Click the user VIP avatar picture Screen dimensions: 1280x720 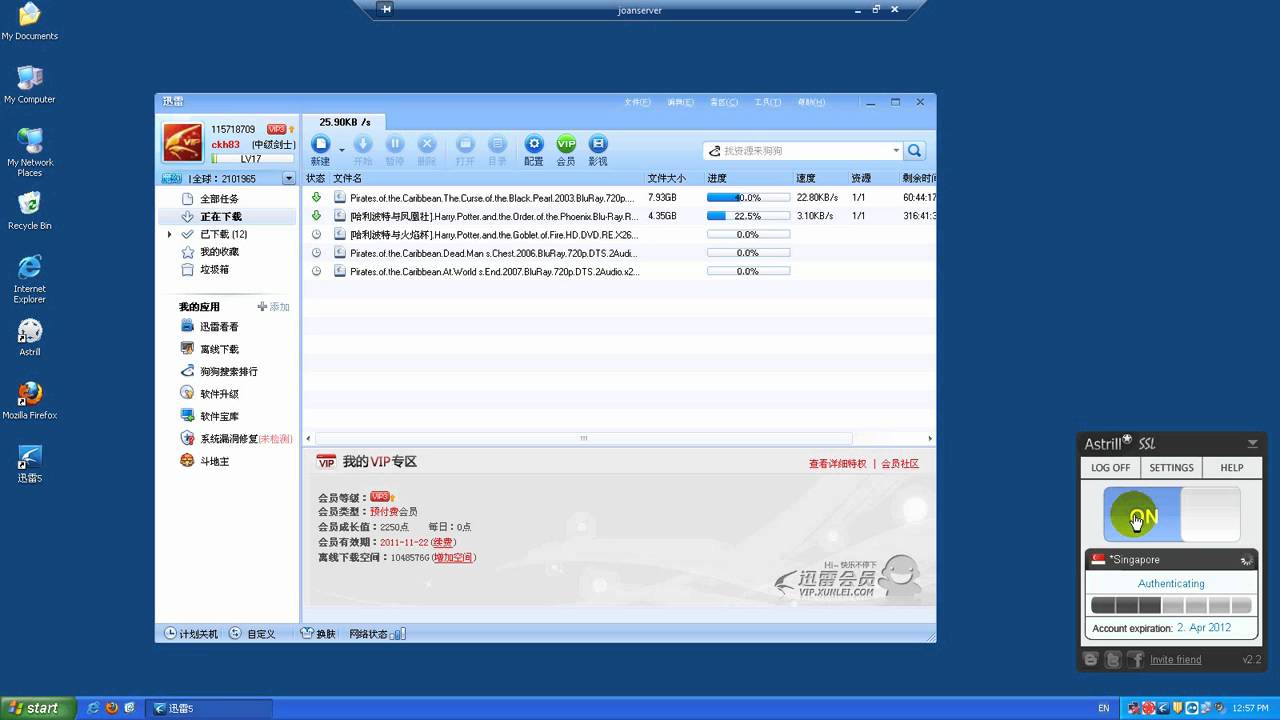point(183,143)
